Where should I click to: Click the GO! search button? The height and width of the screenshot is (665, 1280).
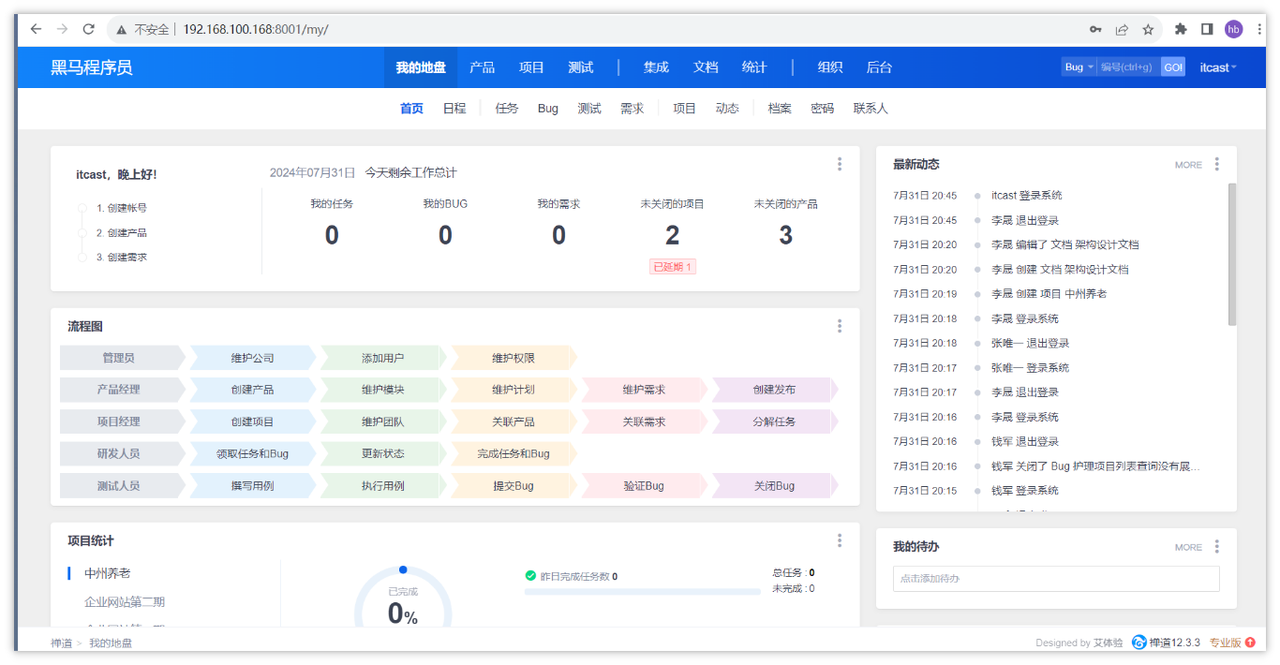1173,67
